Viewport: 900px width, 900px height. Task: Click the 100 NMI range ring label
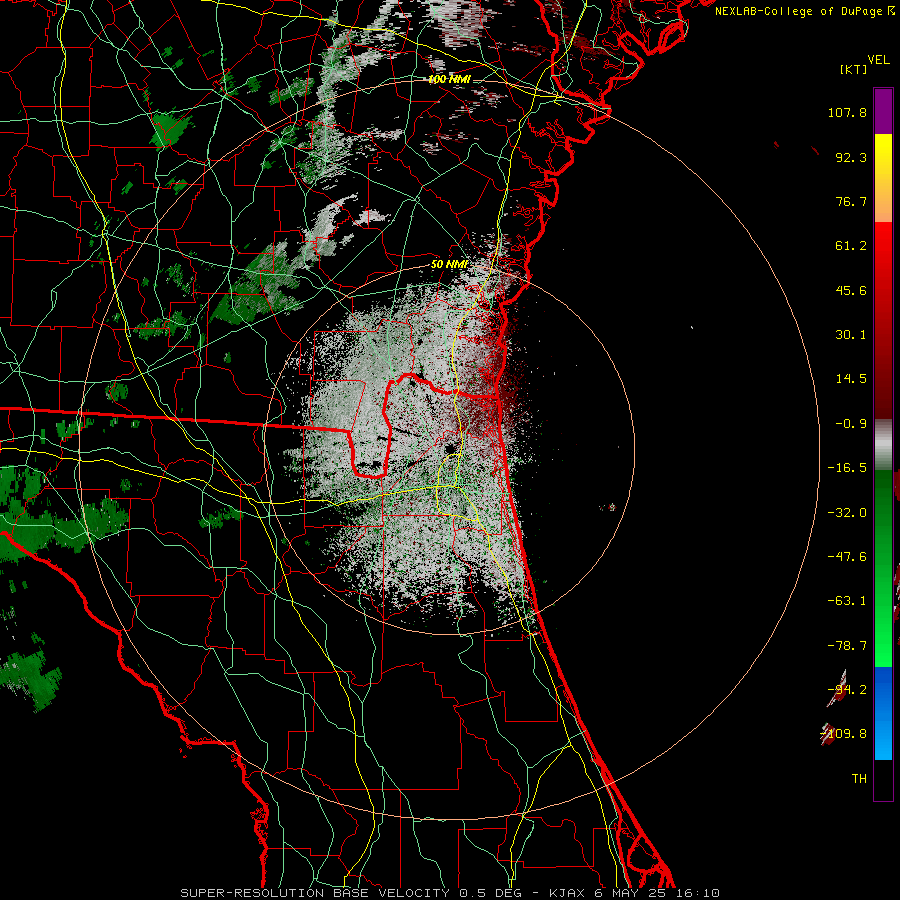[x=449, y=80]
